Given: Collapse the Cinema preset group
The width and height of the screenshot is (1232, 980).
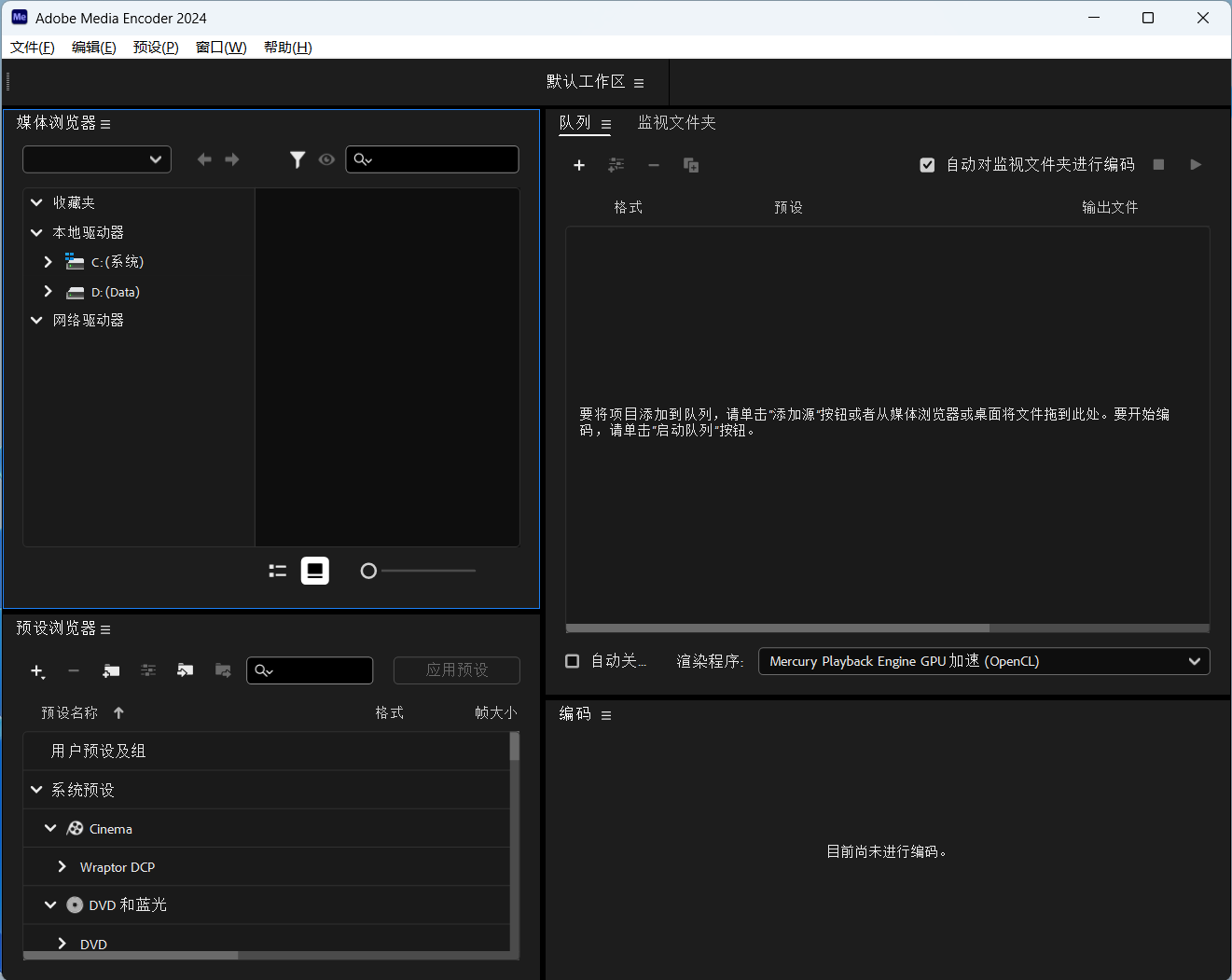Looking at the screenshot, I should coord(50,828).
